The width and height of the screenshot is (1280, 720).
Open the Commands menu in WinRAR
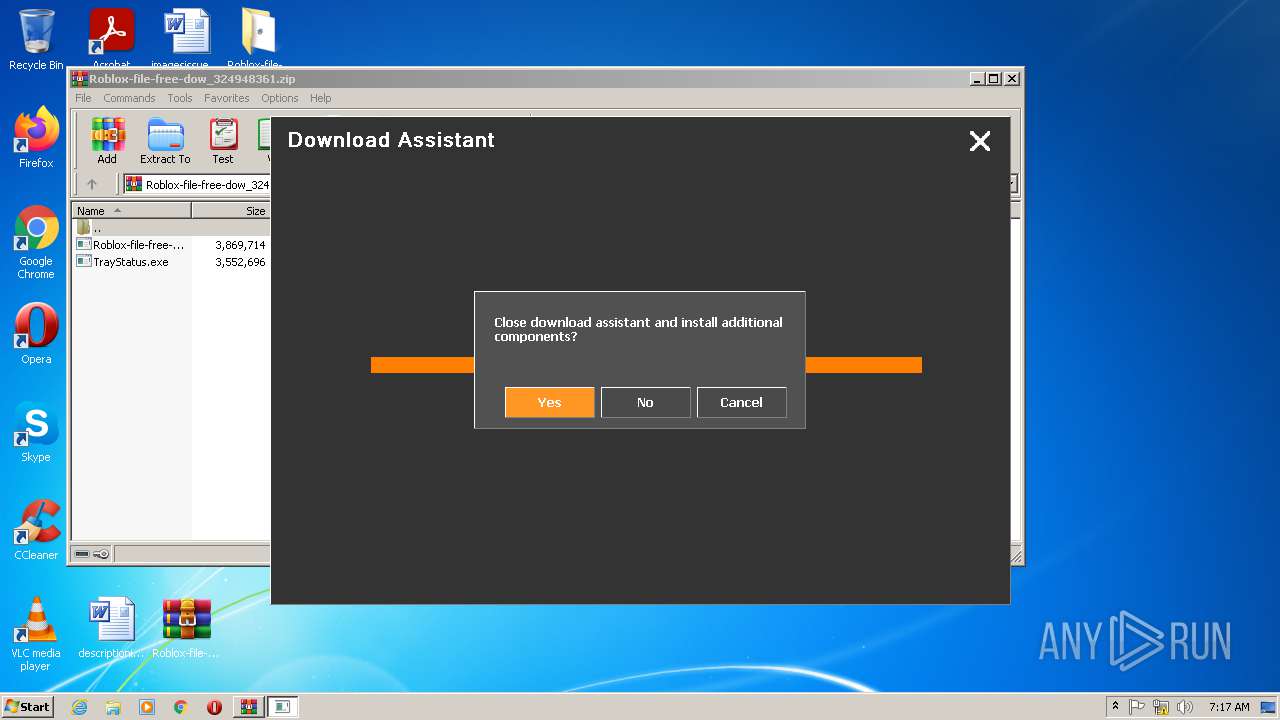point(129,98)
